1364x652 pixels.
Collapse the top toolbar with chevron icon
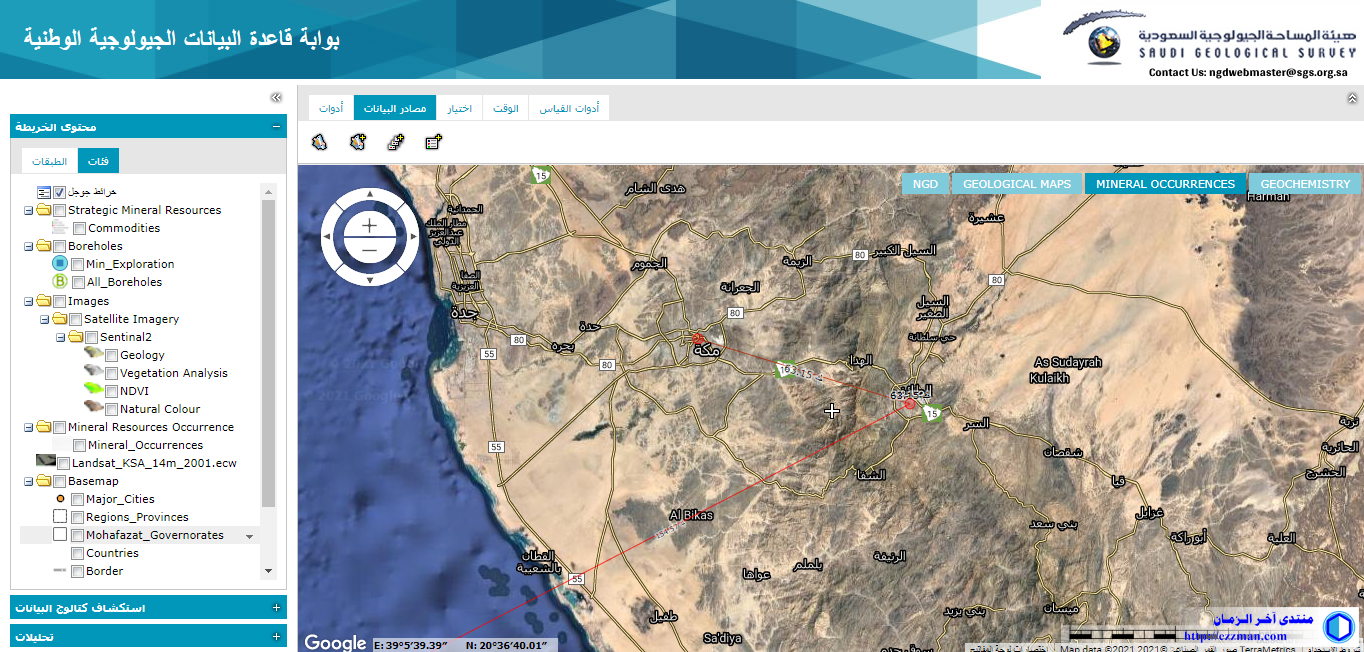pyautogui.click(x=1352, y=98)
